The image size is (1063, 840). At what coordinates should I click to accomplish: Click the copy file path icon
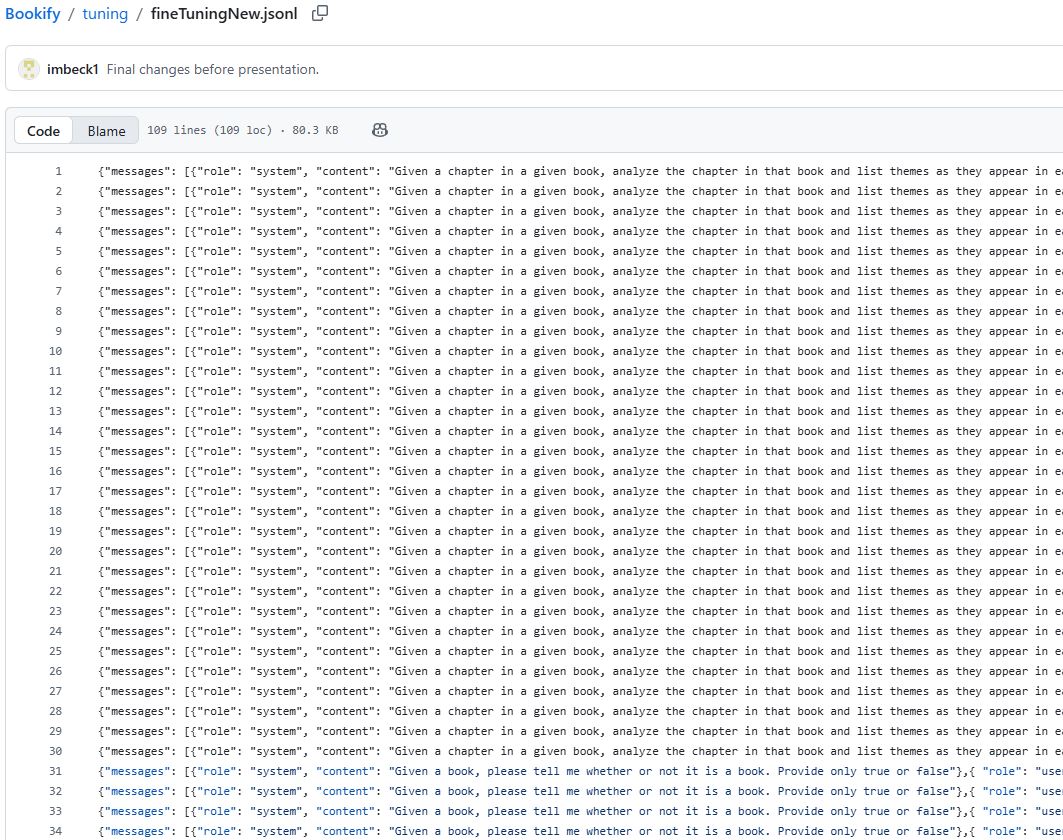pyautogui.click(x=320, y=14)
